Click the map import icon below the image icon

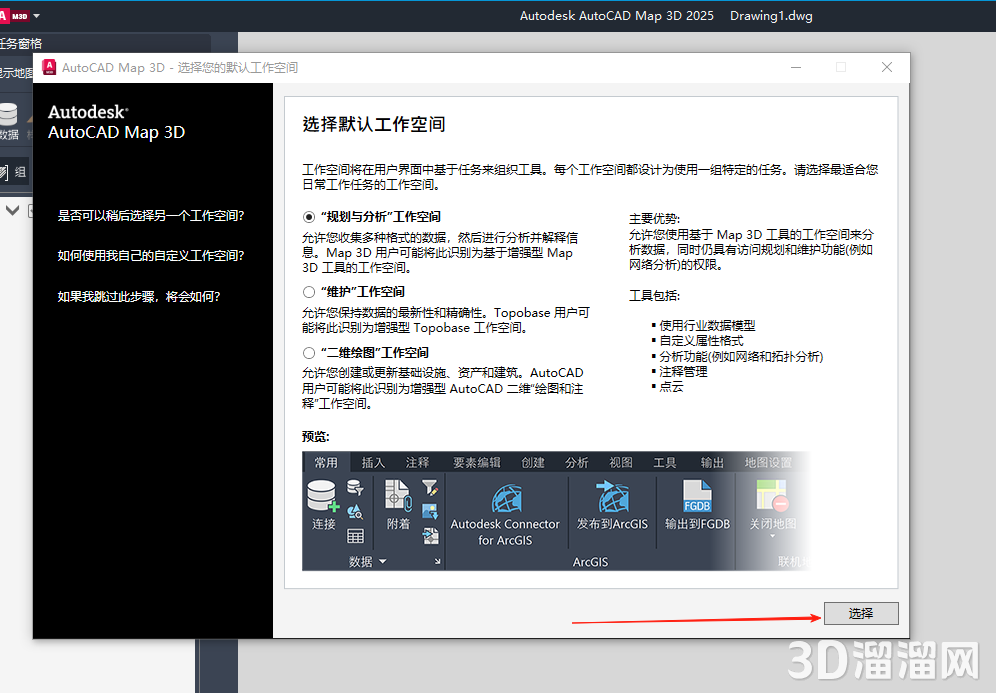tap(430, 536)
